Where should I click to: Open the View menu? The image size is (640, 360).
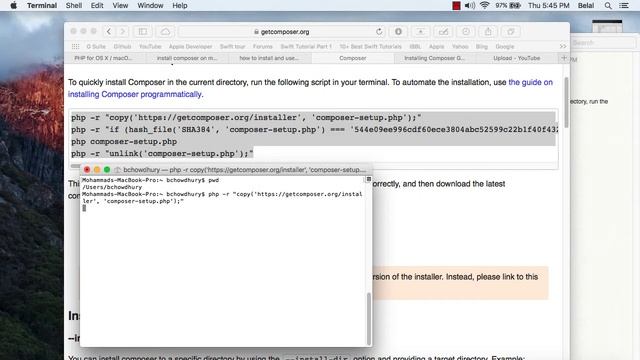(120, 5)
